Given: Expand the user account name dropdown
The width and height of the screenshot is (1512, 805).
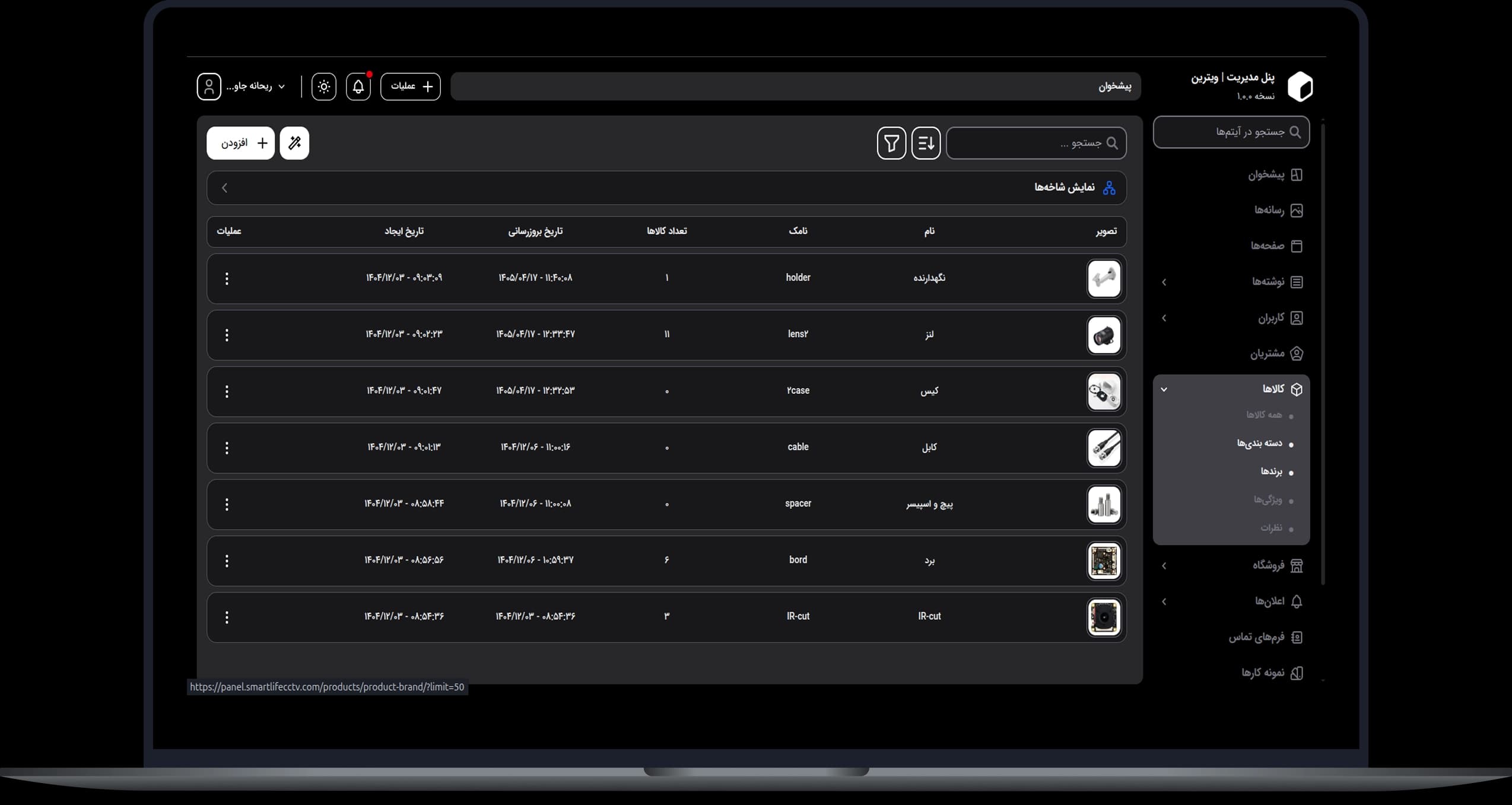Looking at the screenshot, I should point(256,87).
